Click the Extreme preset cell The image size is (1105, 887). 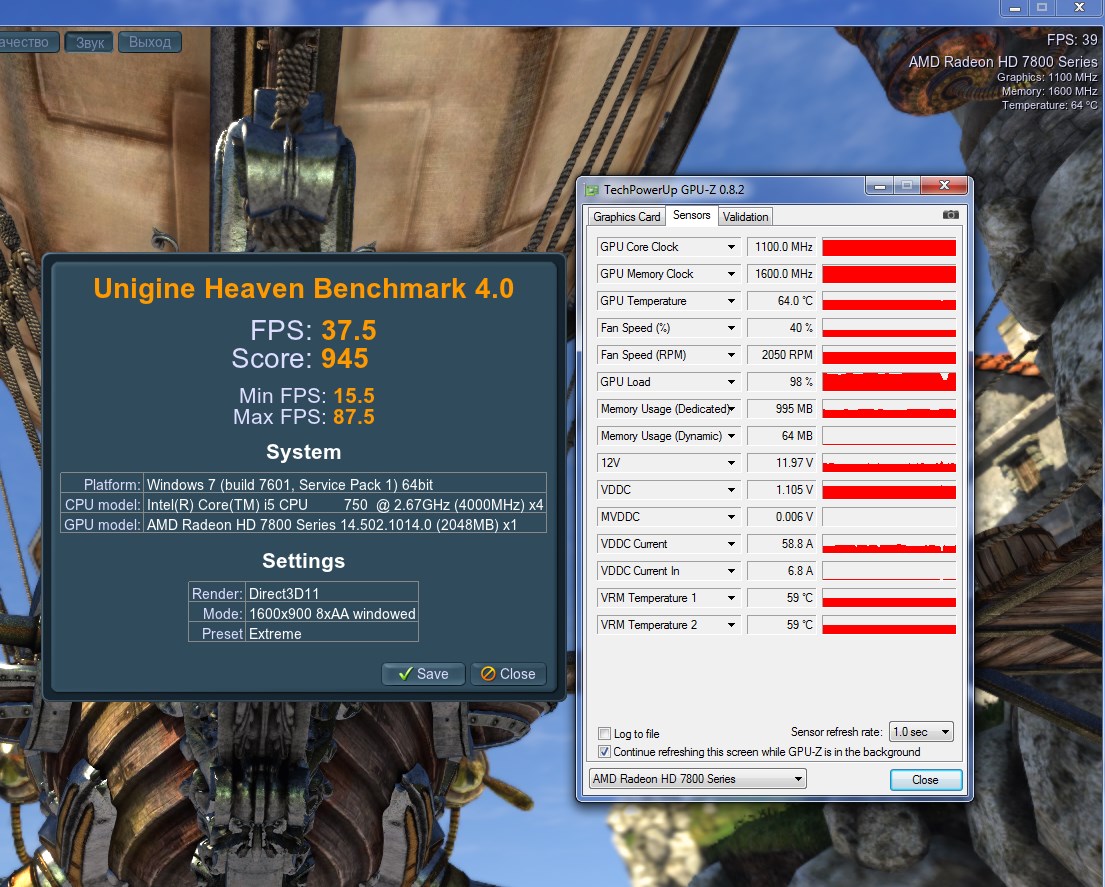(x=332, y=633)
